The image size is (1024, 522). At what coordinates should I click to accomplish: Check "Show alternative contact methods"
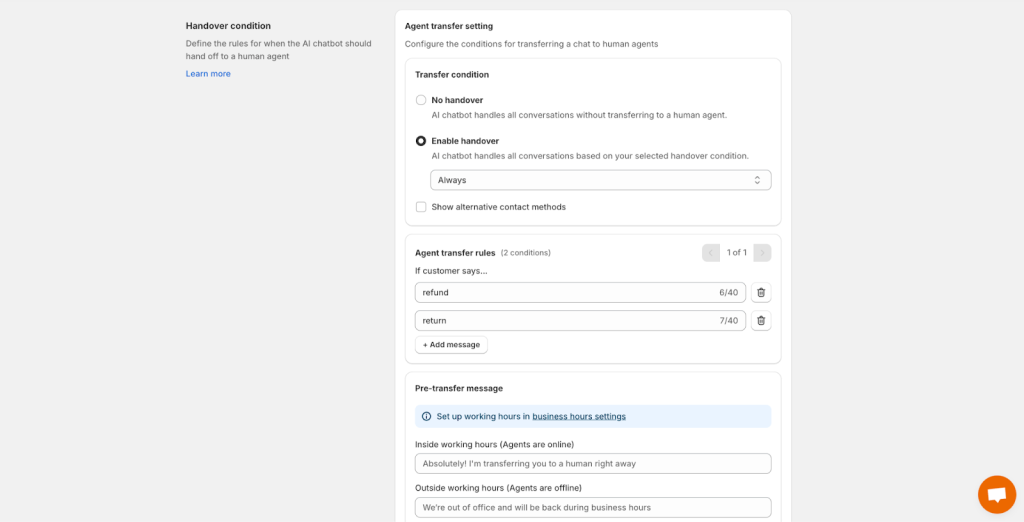click(x=421, y=207)
